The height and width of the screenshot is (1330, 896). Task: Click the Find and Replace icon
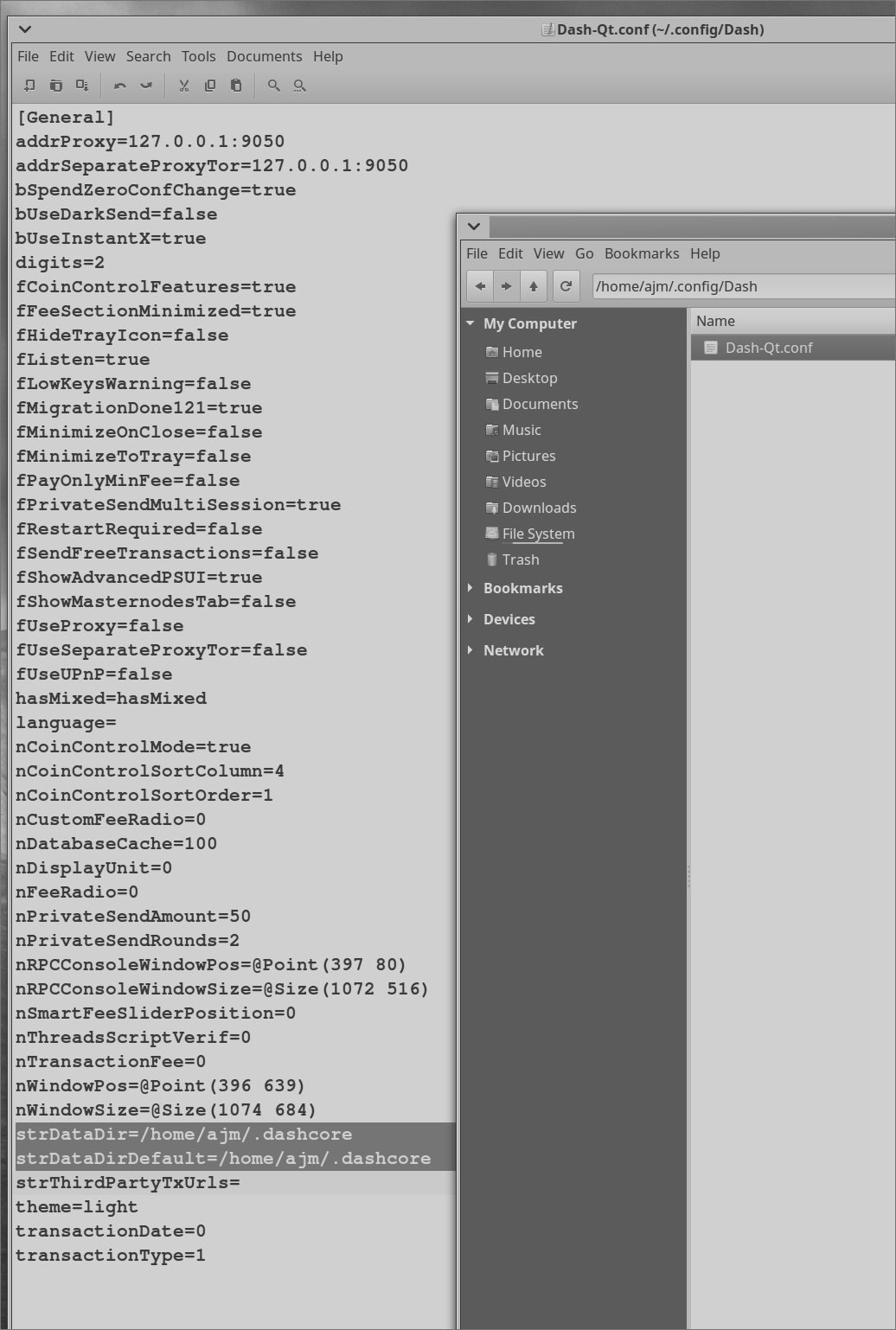pyautogui.click(x=299, y=86)
